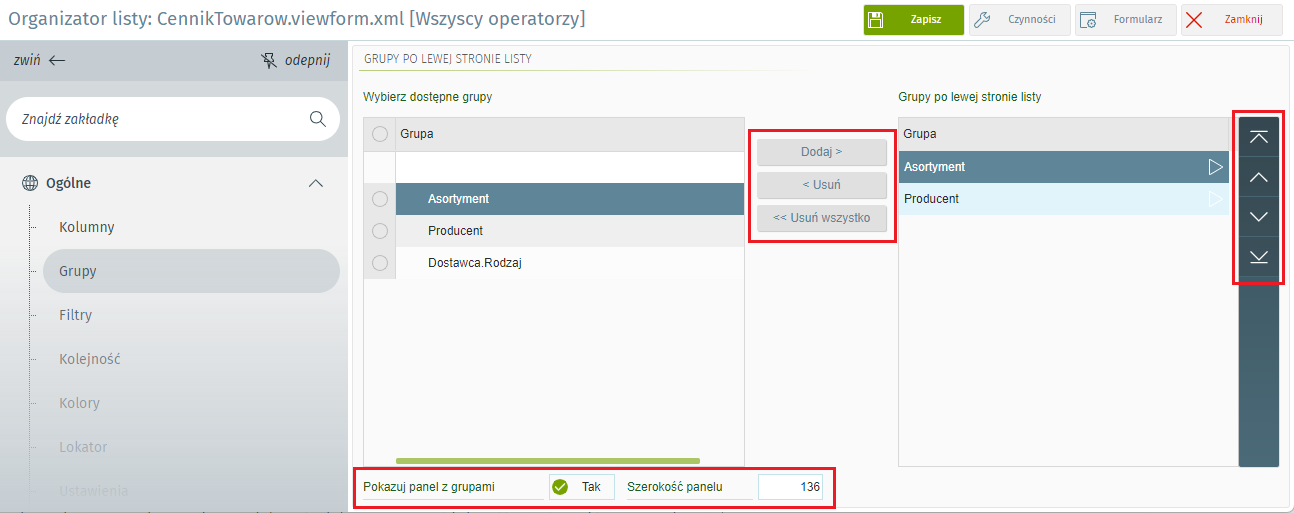
Task: Move selected group to the top
Action: (x=1258, y=137)
